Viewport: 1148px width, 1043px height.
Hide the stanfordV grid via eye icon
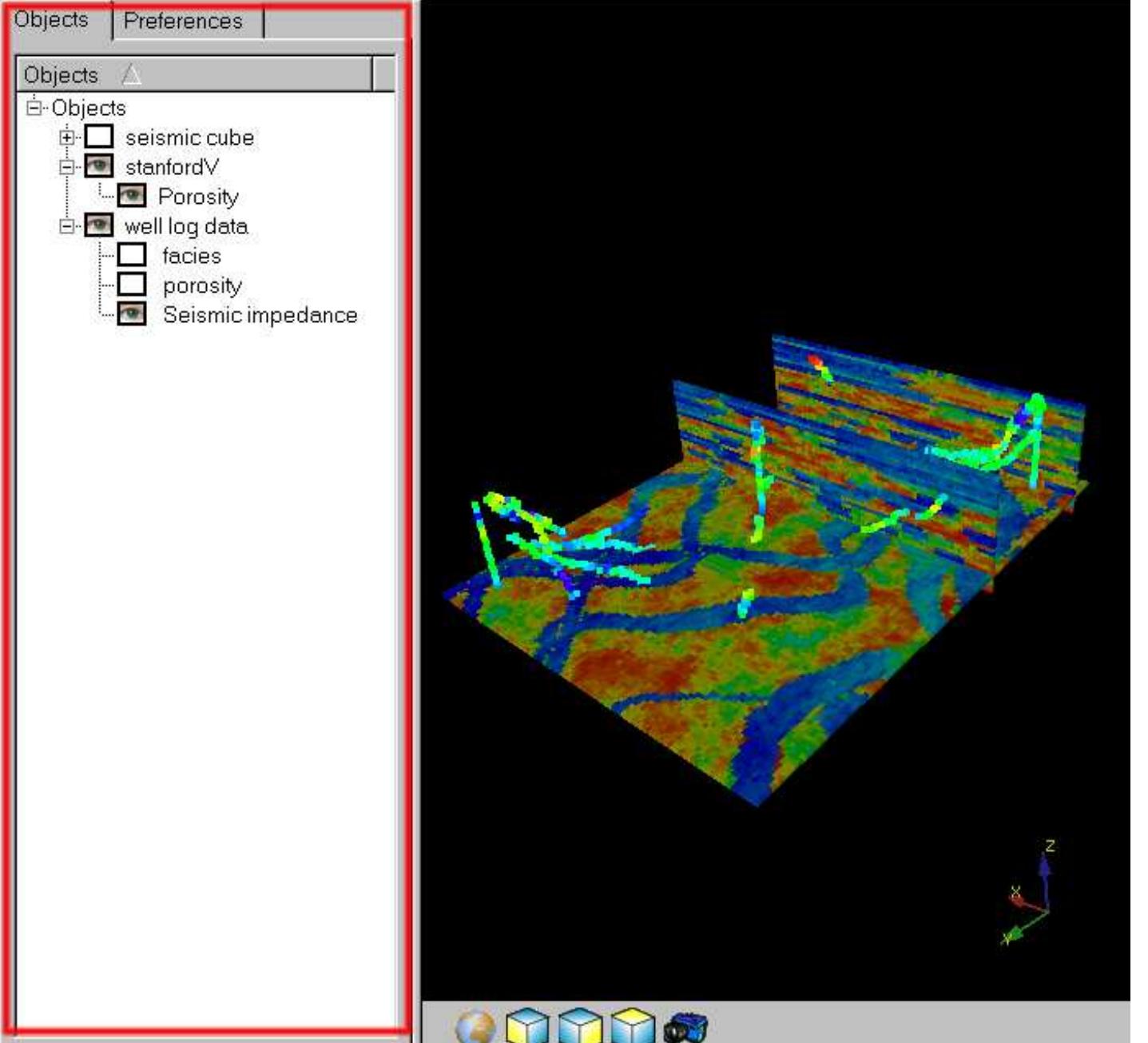click(99, 167)
